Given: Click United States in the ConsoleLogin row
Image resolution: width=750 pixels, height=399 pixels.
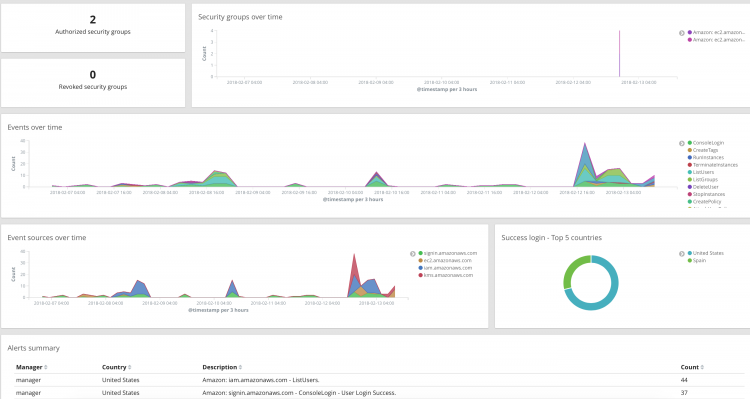Looking at the screenshot, I should (x=121, y=393).
